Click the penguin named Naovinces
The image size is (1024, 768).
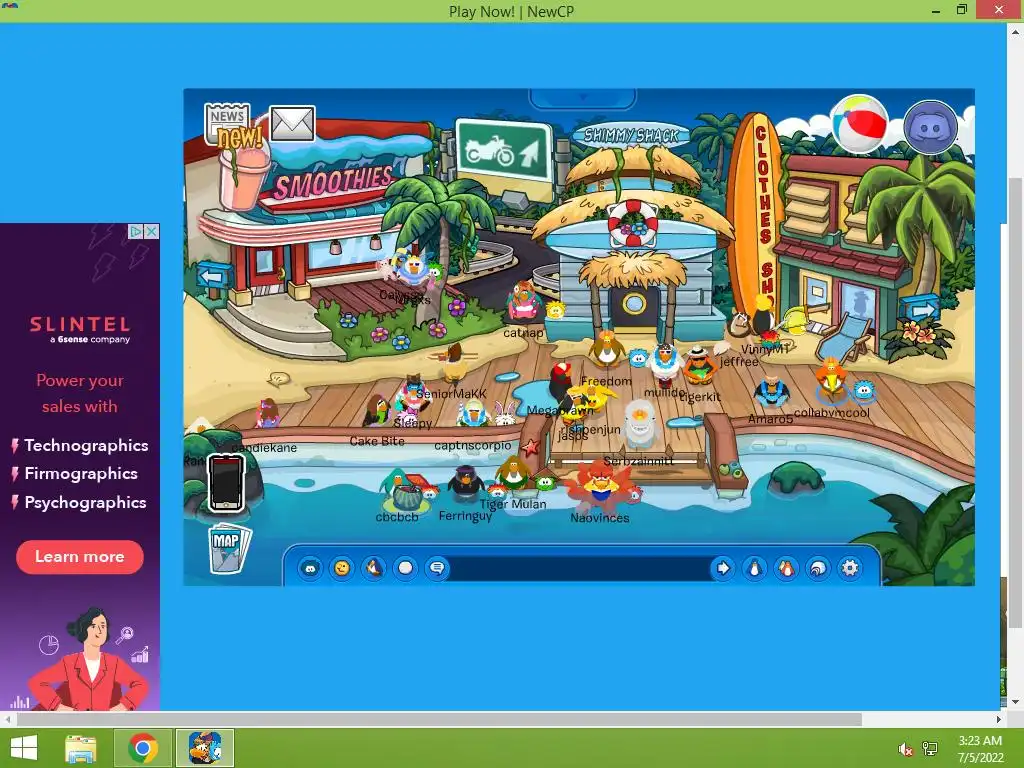click(600, 485)
